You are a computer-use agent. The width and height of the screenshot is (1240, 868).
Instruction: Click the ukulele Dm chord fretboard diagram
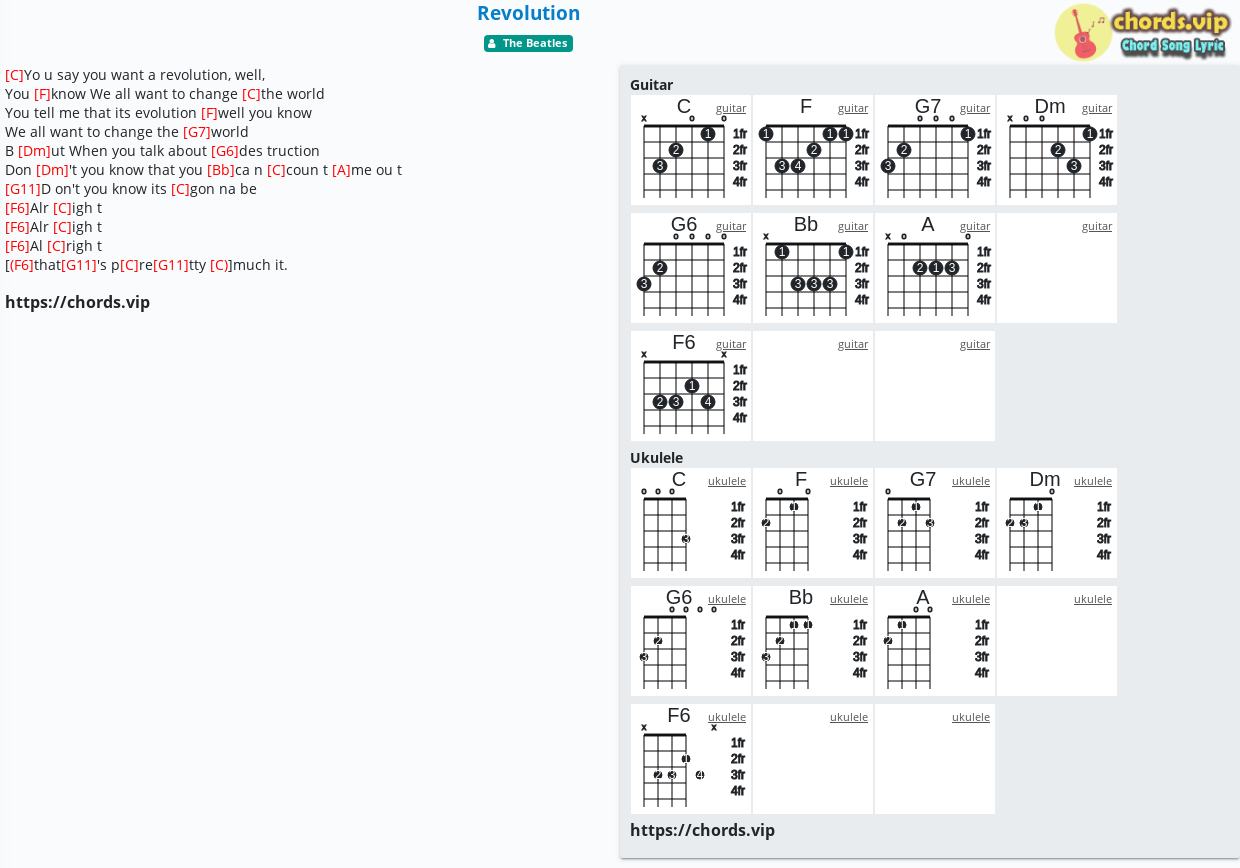[x=1055, y=523]
